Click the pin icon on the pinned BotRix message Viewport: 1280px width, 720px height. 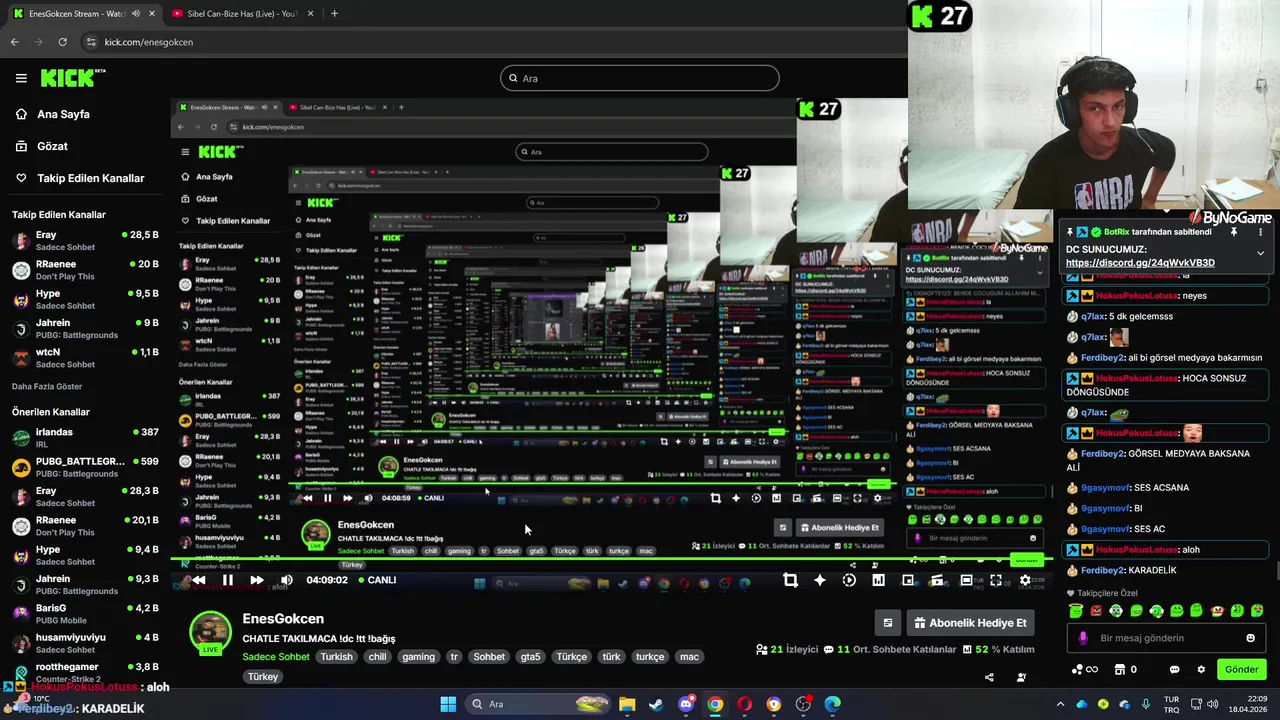[x=1233, y=232]
